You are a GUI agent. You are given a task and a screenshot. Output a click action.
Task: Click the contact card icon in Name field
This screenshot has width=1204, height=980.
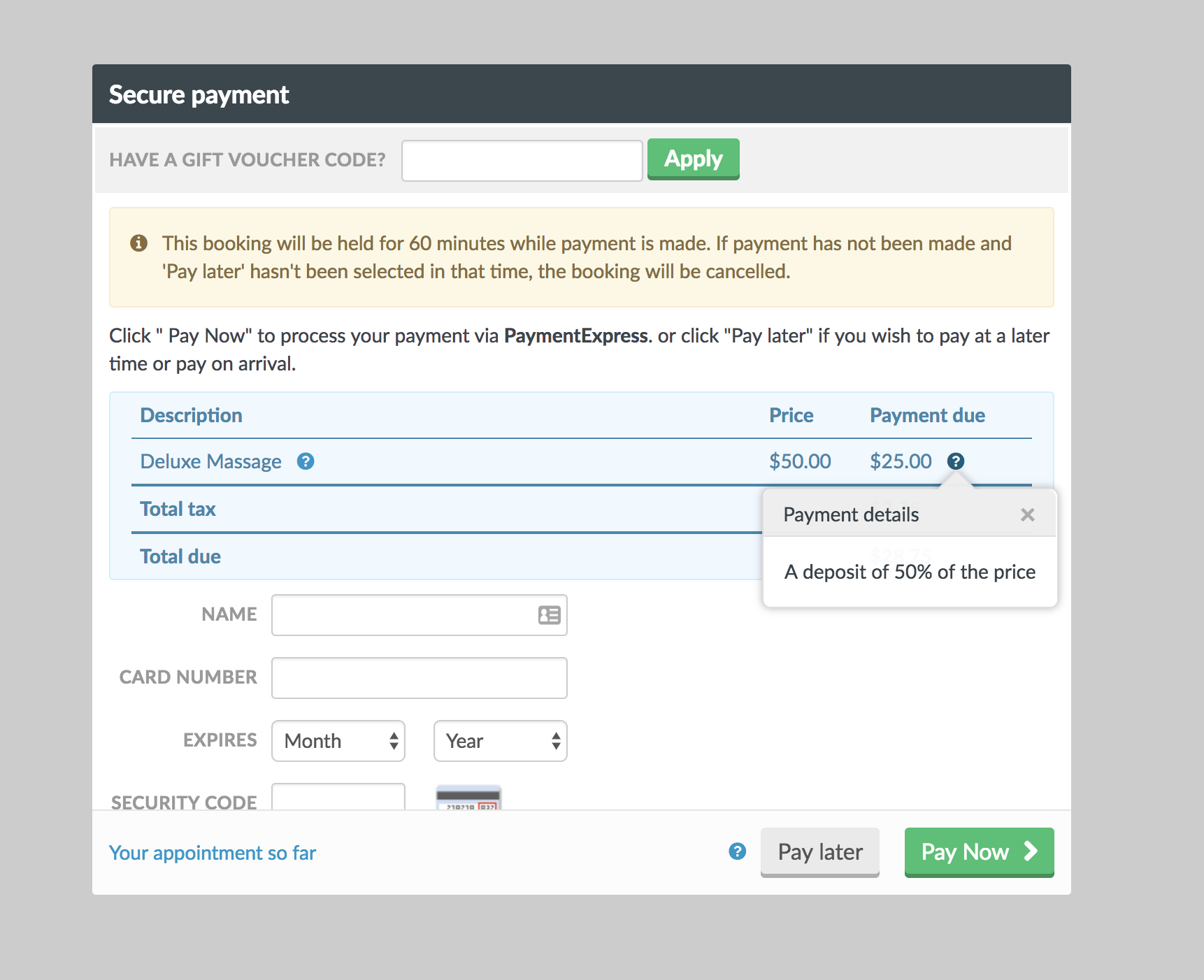pos(549,615)
